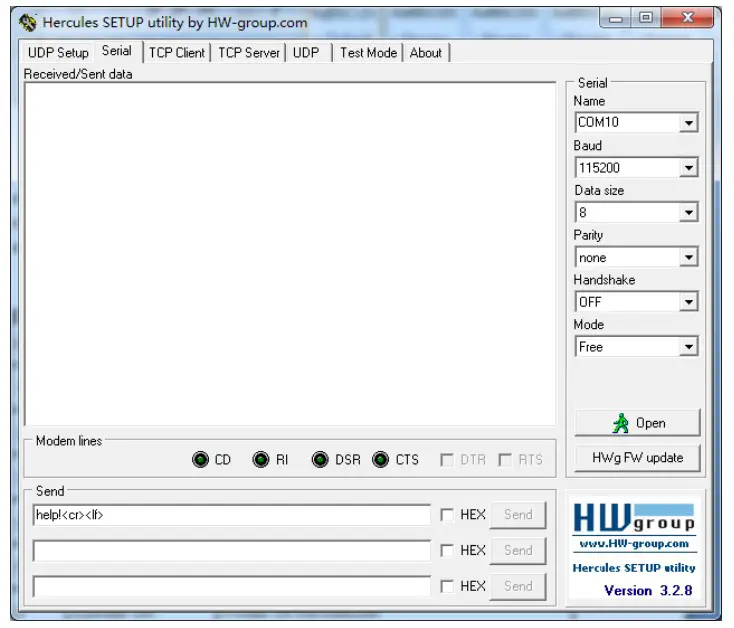Click the HWg FW update button
This screenshot has width=734, height=628.
(x=638, y=458)
